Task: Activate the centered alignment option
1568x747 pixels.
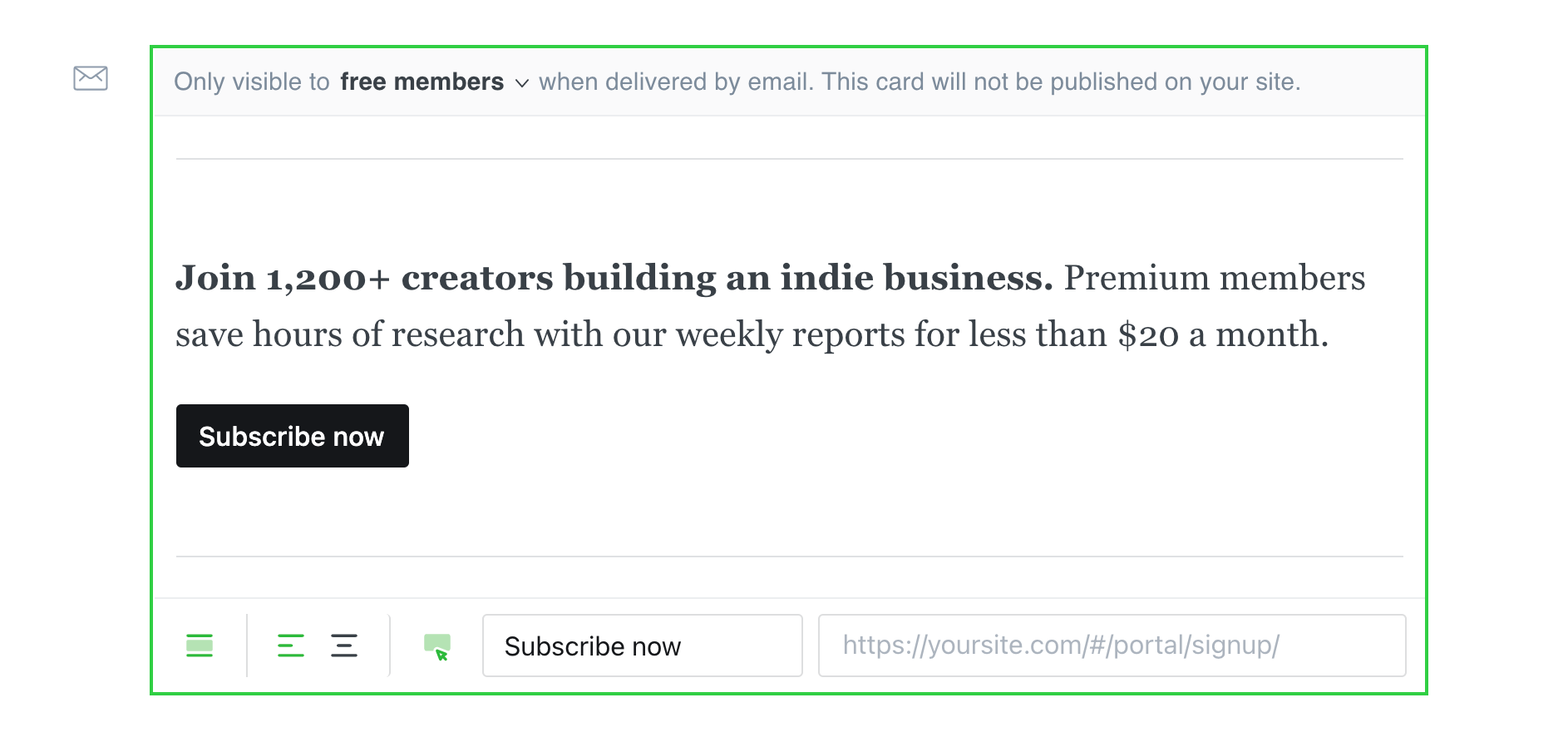Action: coord(343,646)
